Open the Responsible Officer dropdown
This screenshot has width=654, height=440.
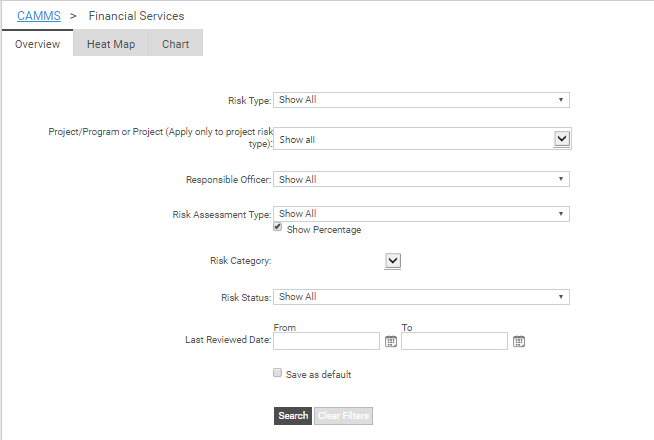pyautogui.click(x=421, y=180)
